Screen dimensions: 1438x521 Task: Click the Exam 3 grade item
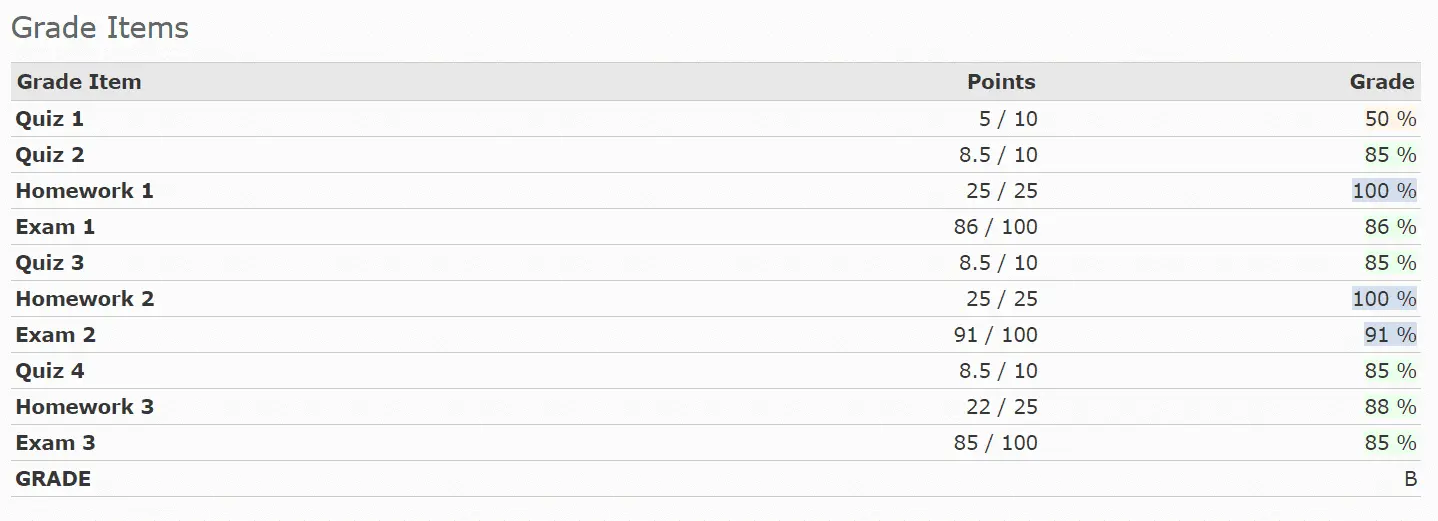point(55,443)
